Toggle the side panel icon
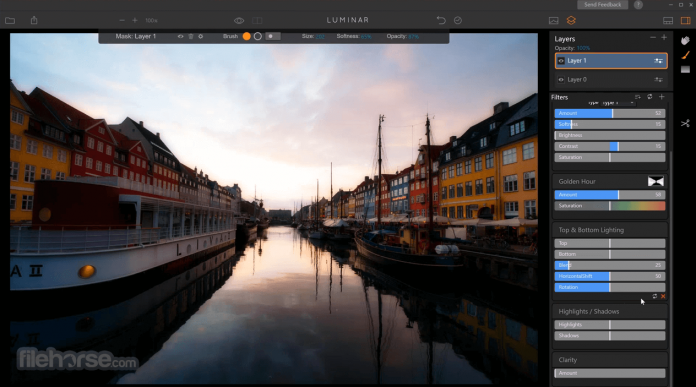The height and width of the screenshot is (387, 696). coord(686,20)
